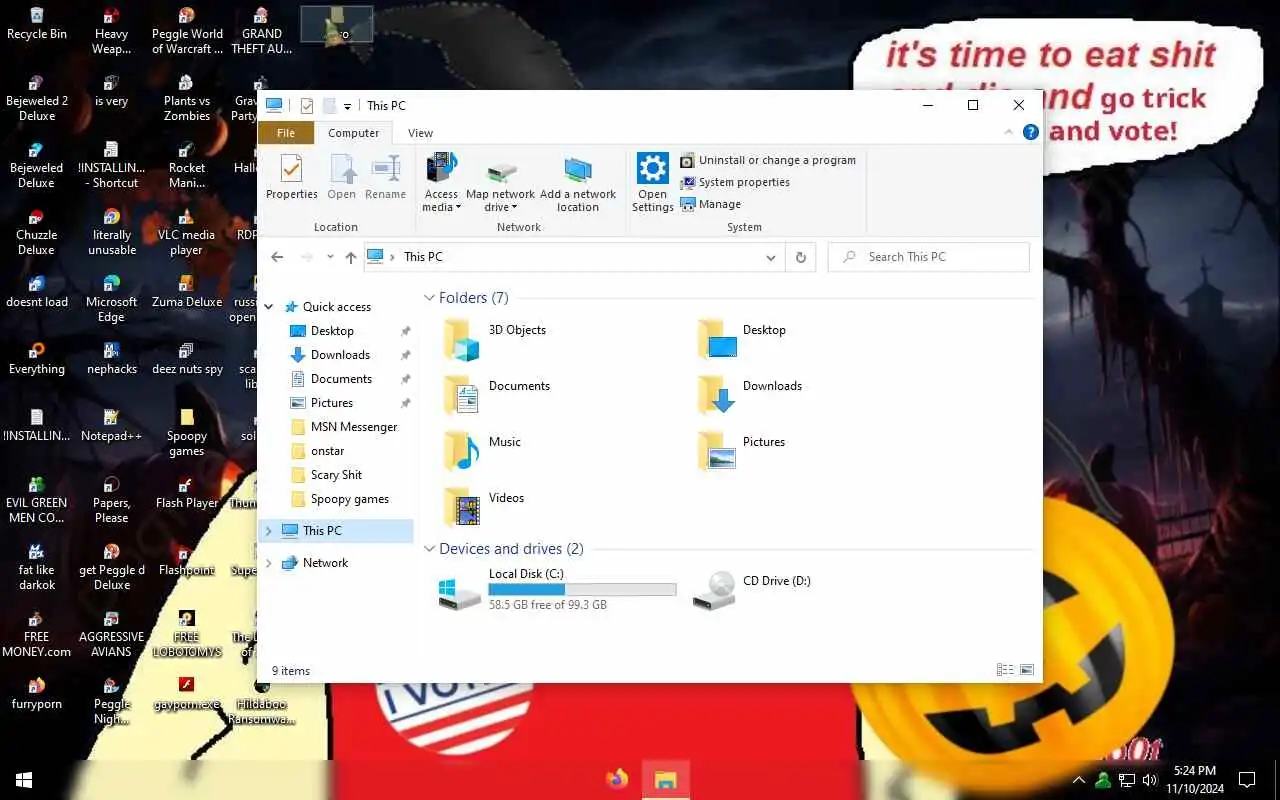Image resolution: width=1280 pixels, height=800 pixels.
Task: Open the File tab
Action: [x=286, y=133]
